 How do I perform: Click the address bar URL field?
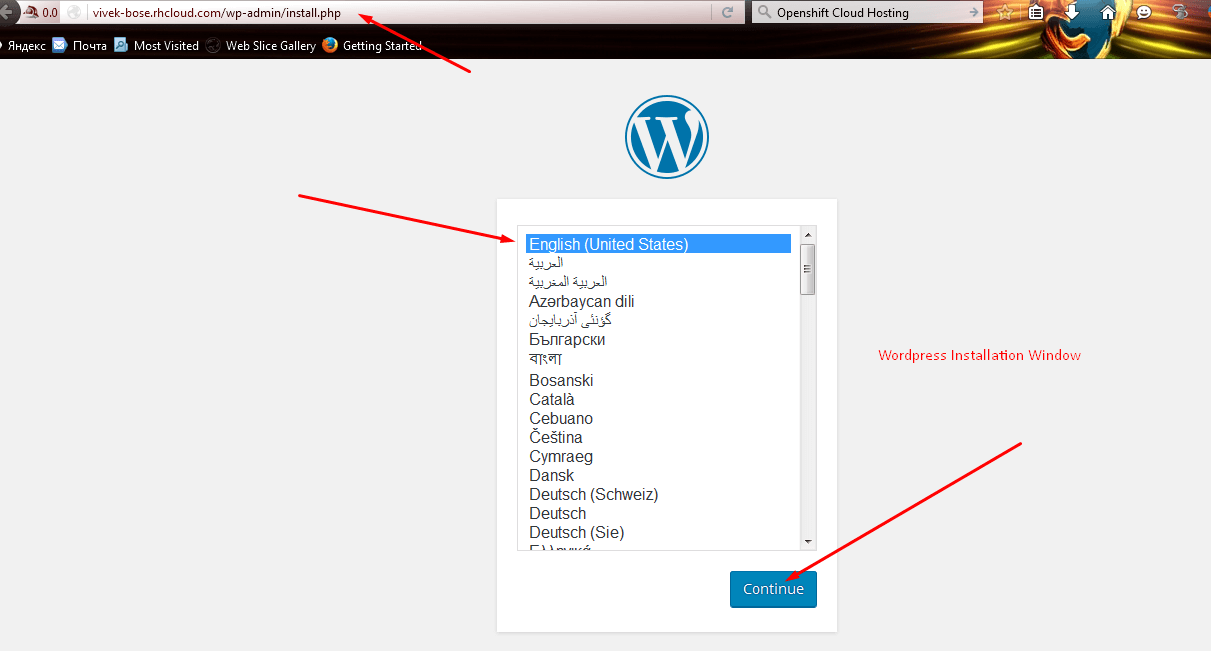tap(400, 13)
